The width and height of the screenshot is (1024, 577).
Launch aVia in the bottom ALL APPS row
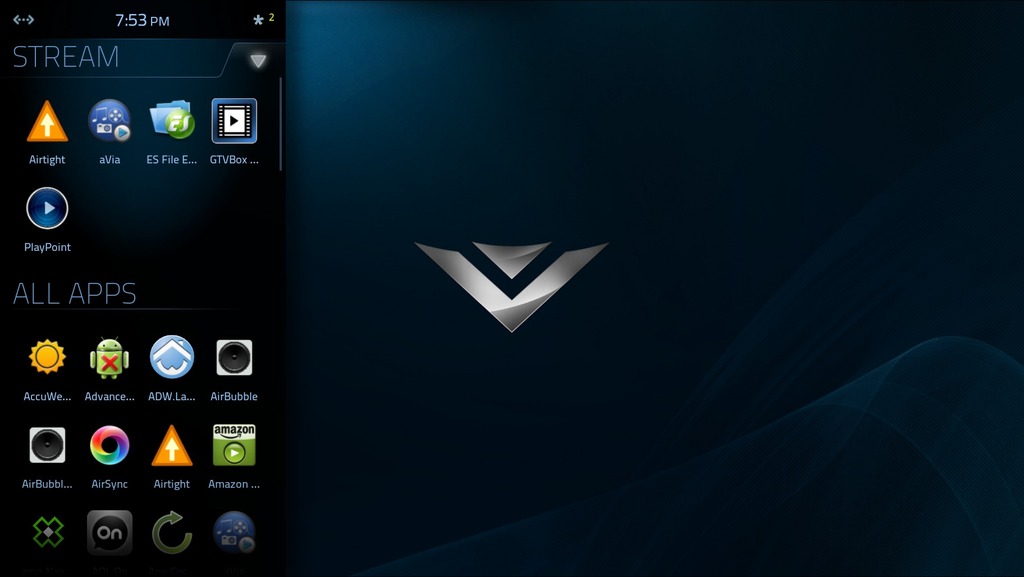pos(234,533)
